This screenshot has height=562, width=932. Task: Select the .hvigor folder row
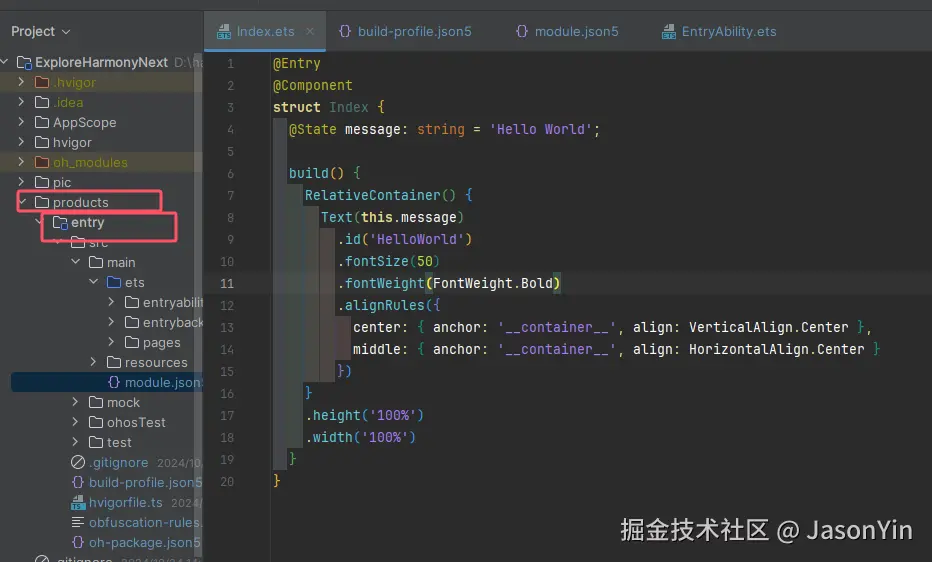coord(101,82)
